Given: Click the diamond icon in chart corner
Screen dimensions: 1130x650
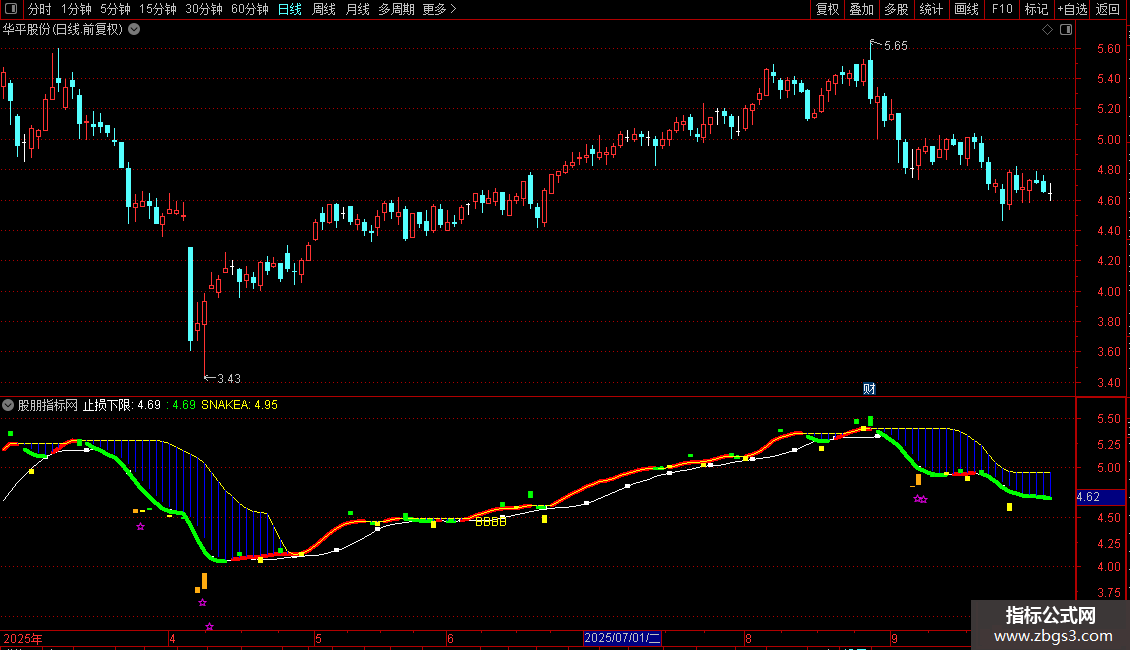Looking at the screenshot, I should coord(1048,30).
